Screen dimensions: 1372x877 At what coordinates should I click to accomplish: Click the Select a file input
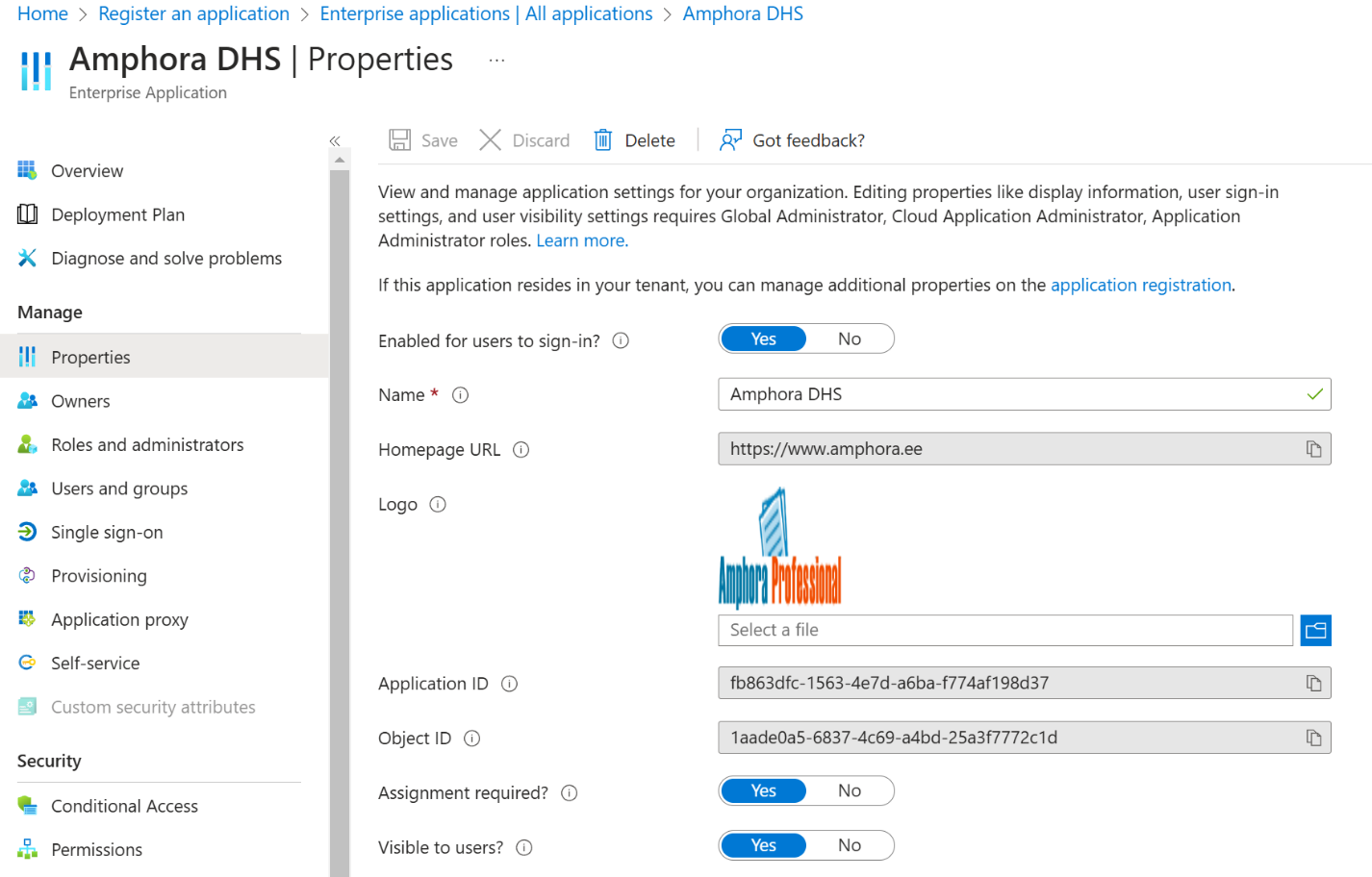tap(1005, 631)
